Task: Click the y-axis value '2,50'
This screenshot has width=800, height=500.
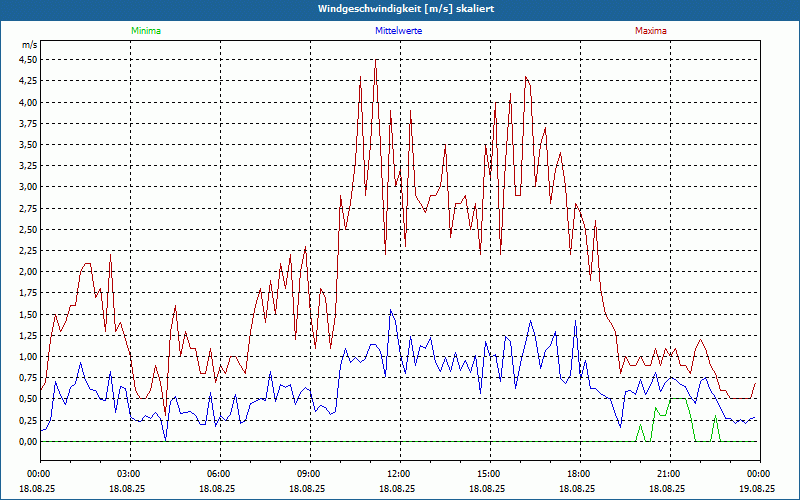Action: point(28,230)
